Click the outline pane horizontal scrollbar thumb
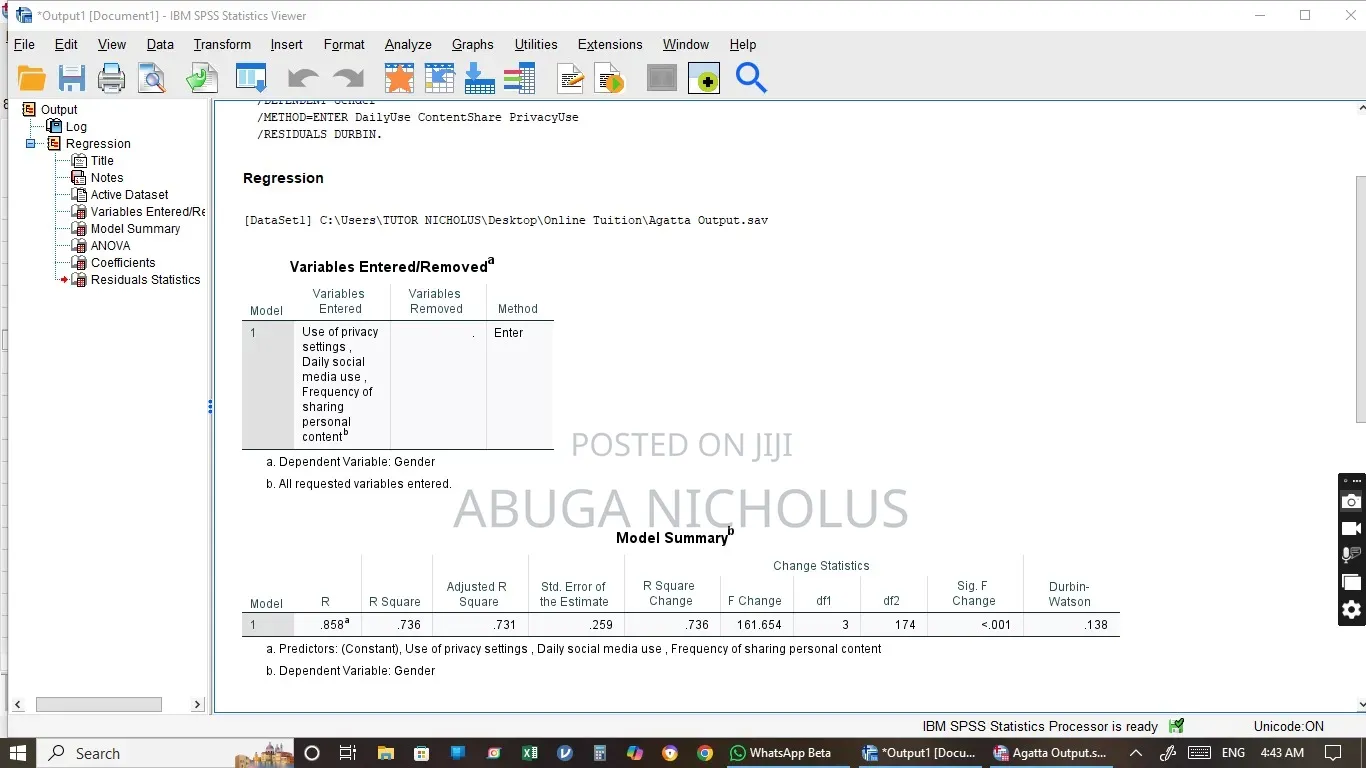Viewport: 1366px width, 768px height. 98,704
